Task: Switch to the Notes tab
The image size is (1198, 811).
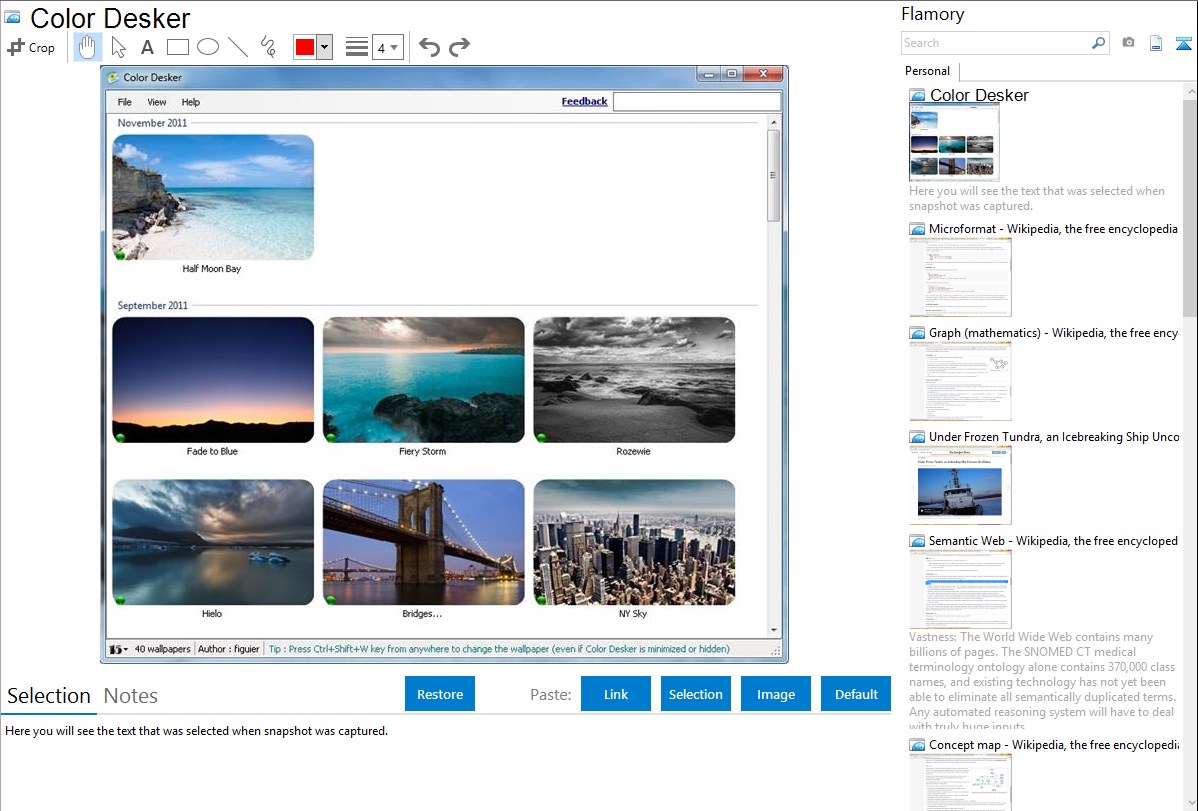Action: pyautogui.click(x=131, y=696)
